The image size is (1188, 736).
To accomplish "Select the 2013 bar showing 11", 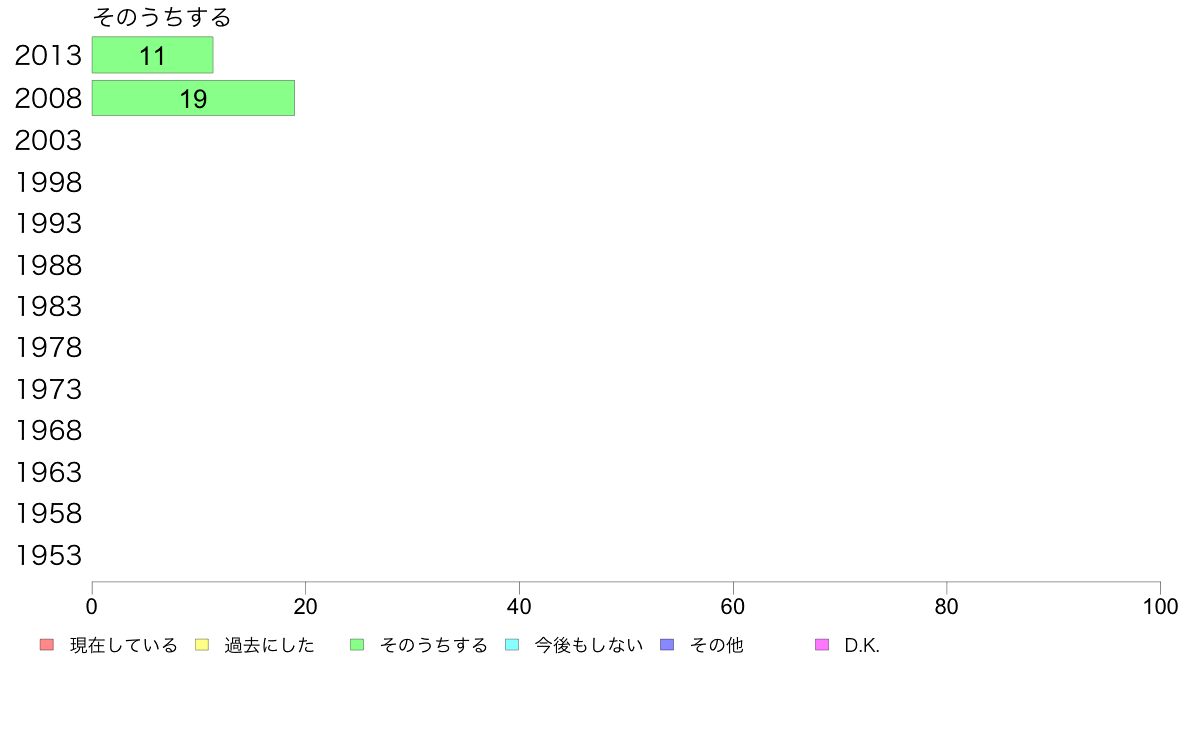I will [152, 55].
